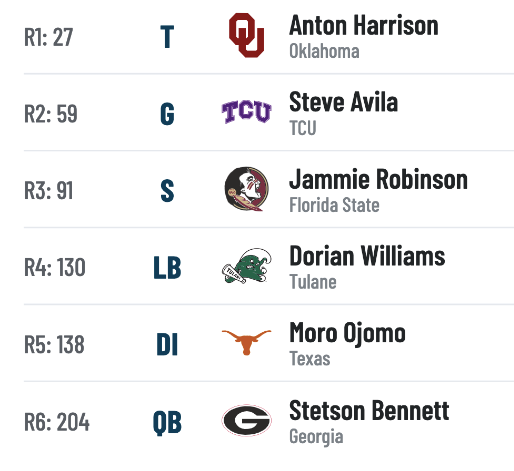The image size is (514, 471).
Task: Click the Georgia Bulldogs G logo
Action: pos(247,420)
